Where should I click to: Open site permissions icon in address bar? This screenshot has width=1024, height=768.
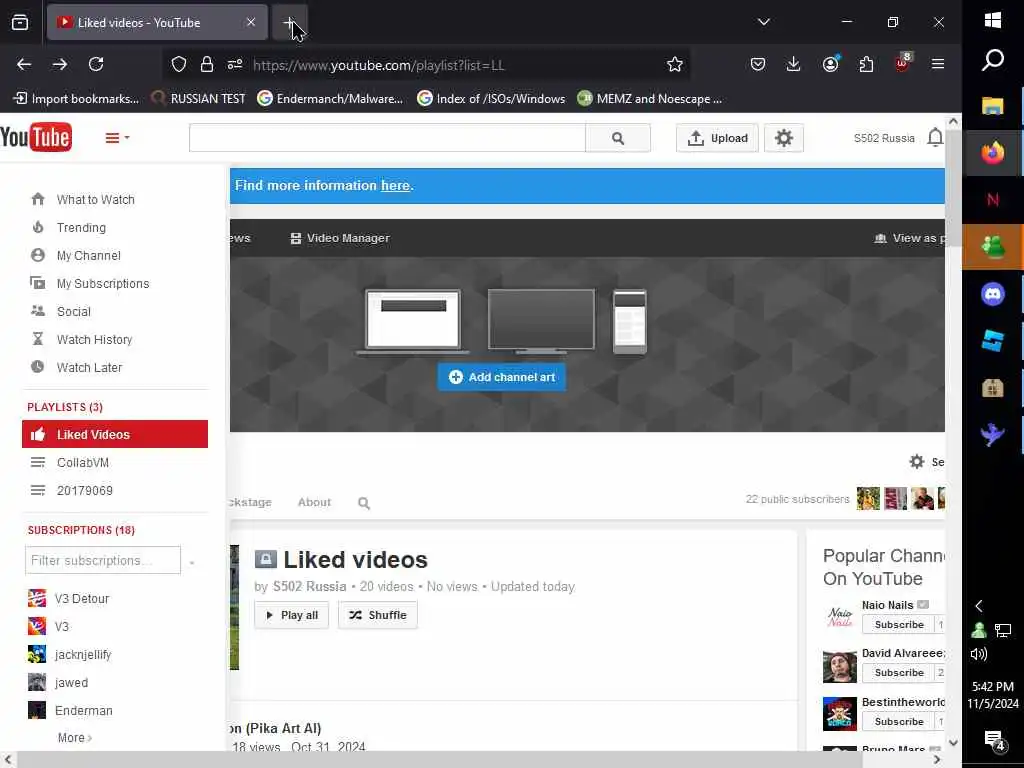tap(235, 64)
